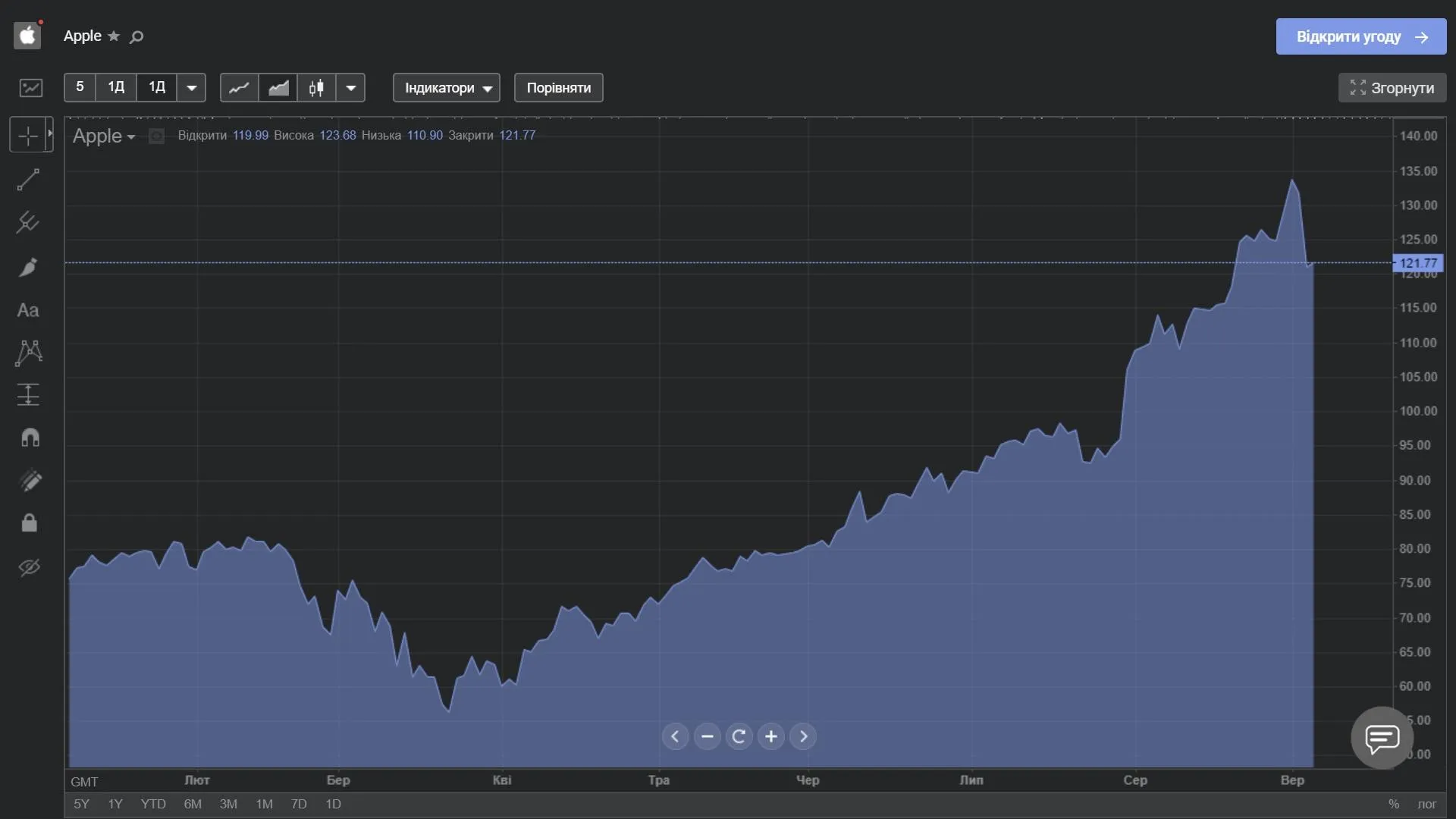Select the trend line drawing tool

click(28, 180)
